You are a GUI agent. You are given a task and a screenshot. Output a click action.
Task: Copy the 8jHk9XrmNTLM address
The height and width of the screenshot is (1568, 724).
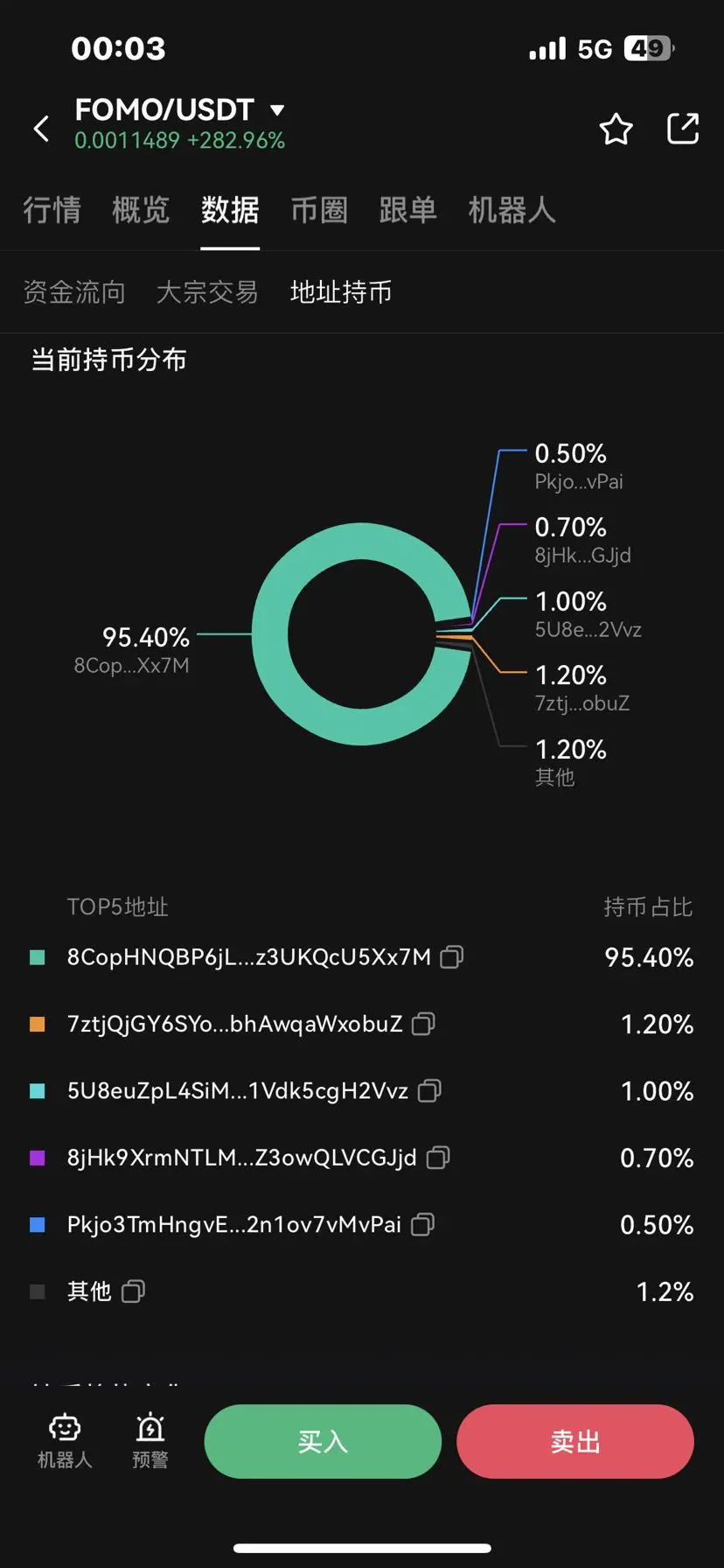(x=437, y=1158)
